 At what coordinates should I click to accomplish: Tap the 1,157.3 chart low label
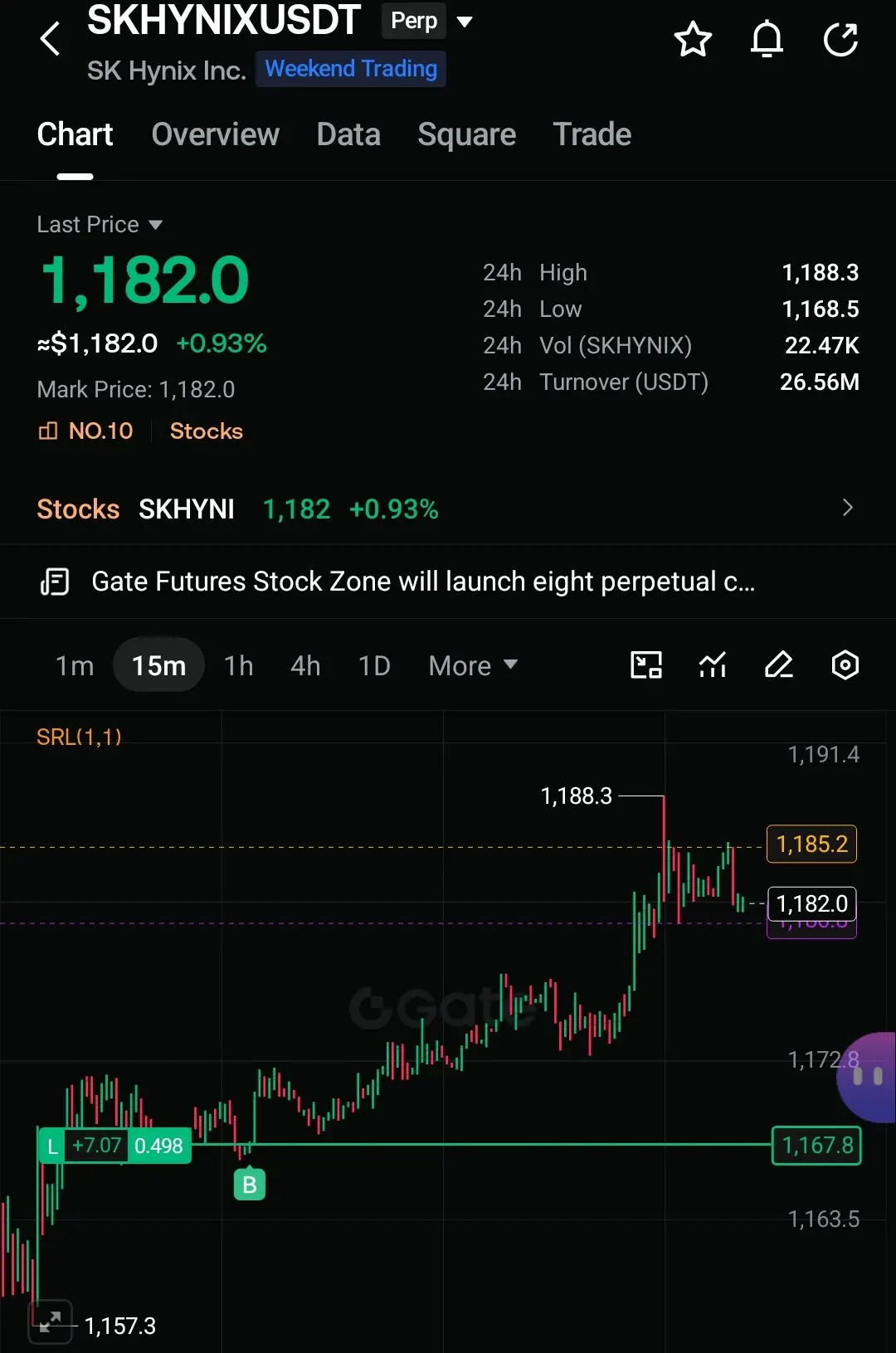pyautogui.click(x=120, y=1326)
